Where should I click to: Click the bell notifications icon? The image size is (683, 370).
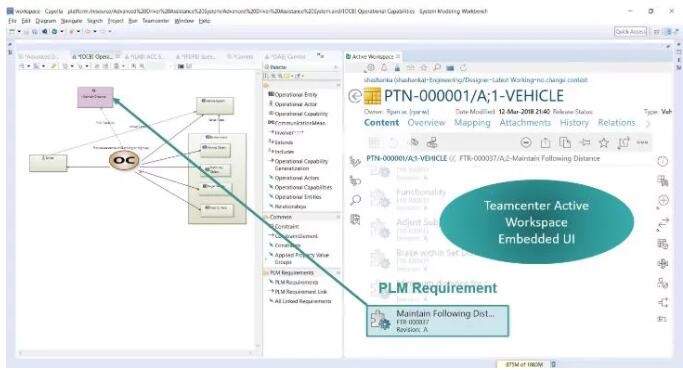click(384, 68)
